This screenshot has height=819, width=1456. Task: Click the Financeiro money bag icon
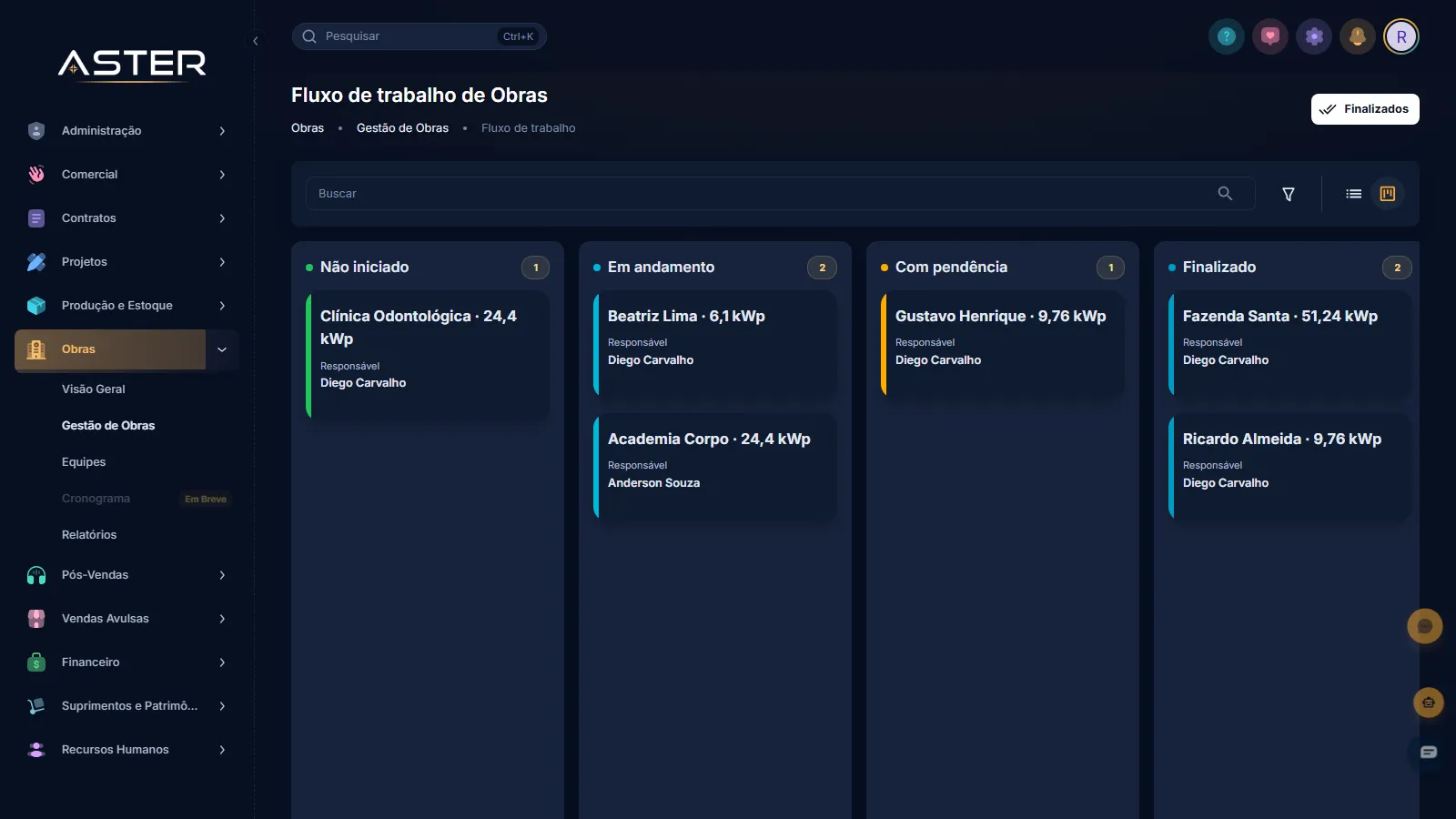[x=36, y=662]
